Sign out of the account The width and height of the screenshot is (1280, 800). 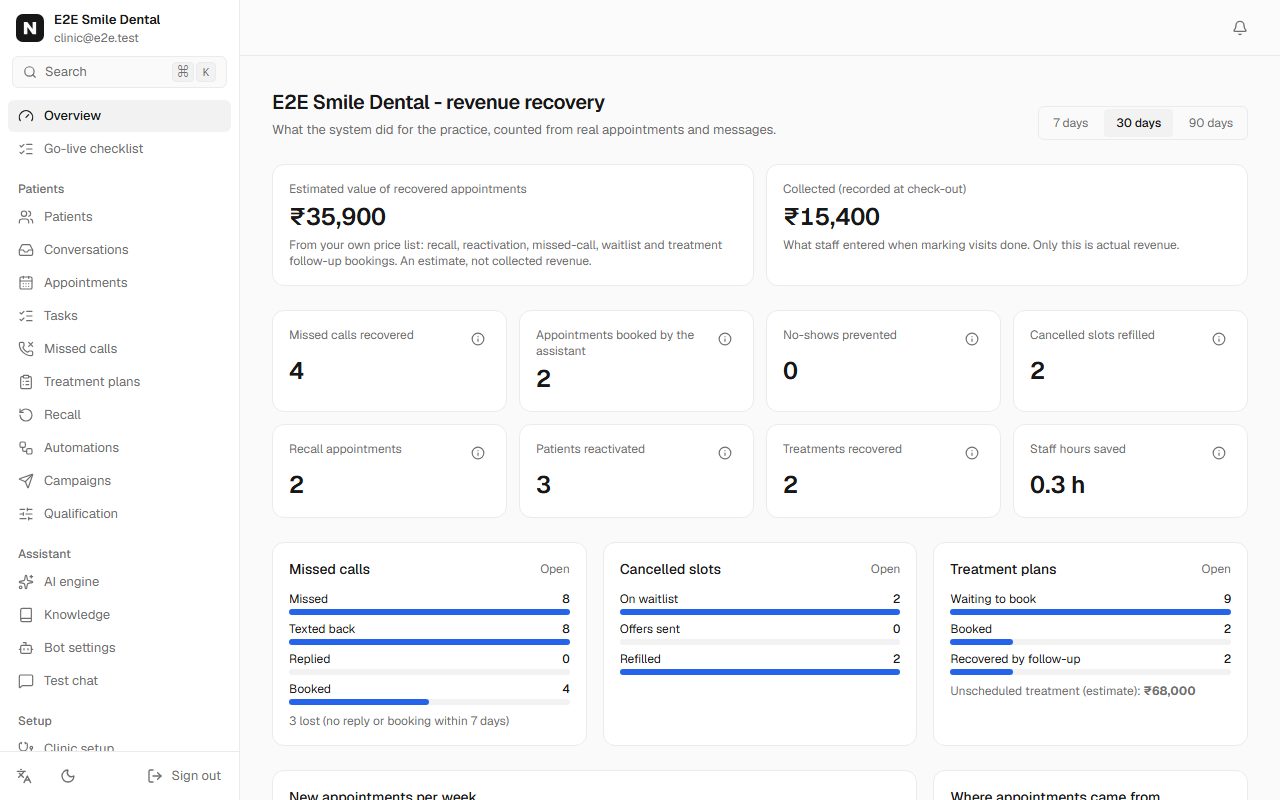pos(184,776)
